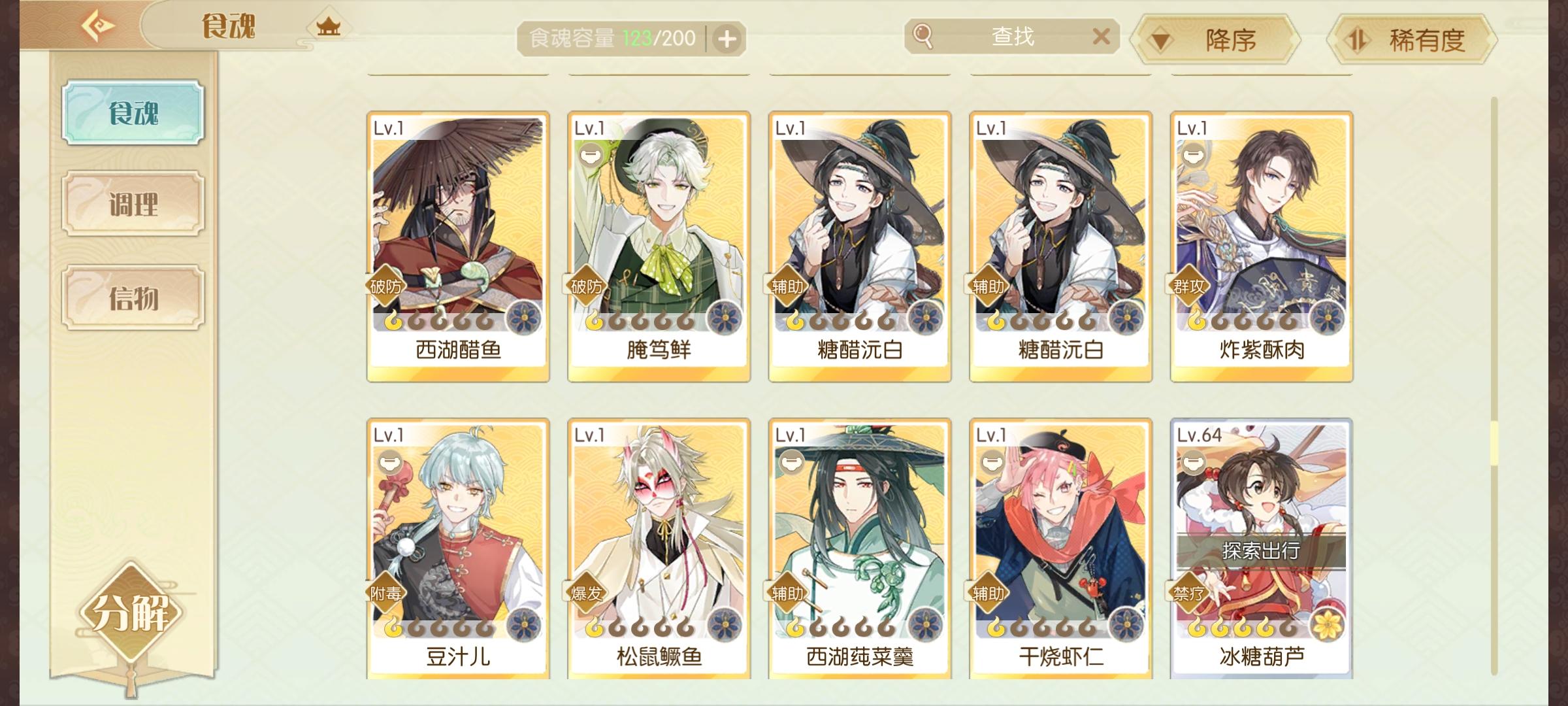Toggle the 降序 sort order
This screenshot has height=706, width=1568.
[x=1217, y=41]
